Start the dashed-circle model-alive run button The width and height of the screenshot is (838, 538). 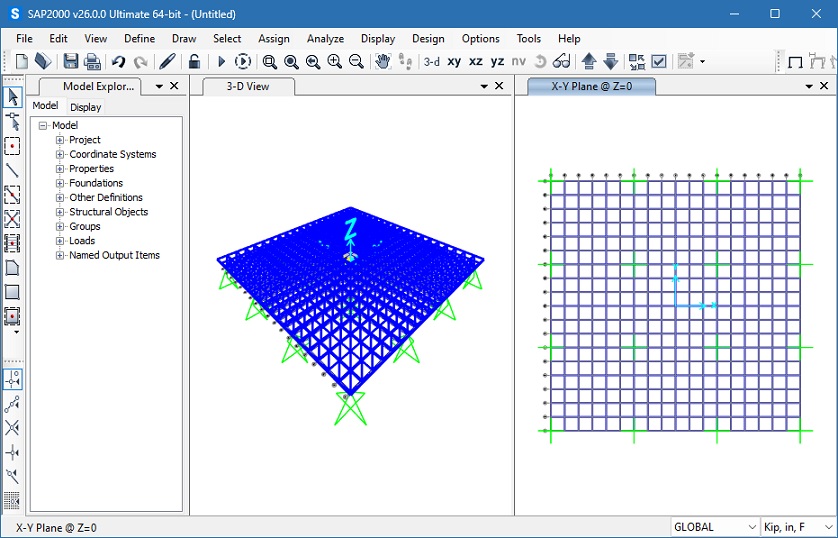click(x=243, y=61)
